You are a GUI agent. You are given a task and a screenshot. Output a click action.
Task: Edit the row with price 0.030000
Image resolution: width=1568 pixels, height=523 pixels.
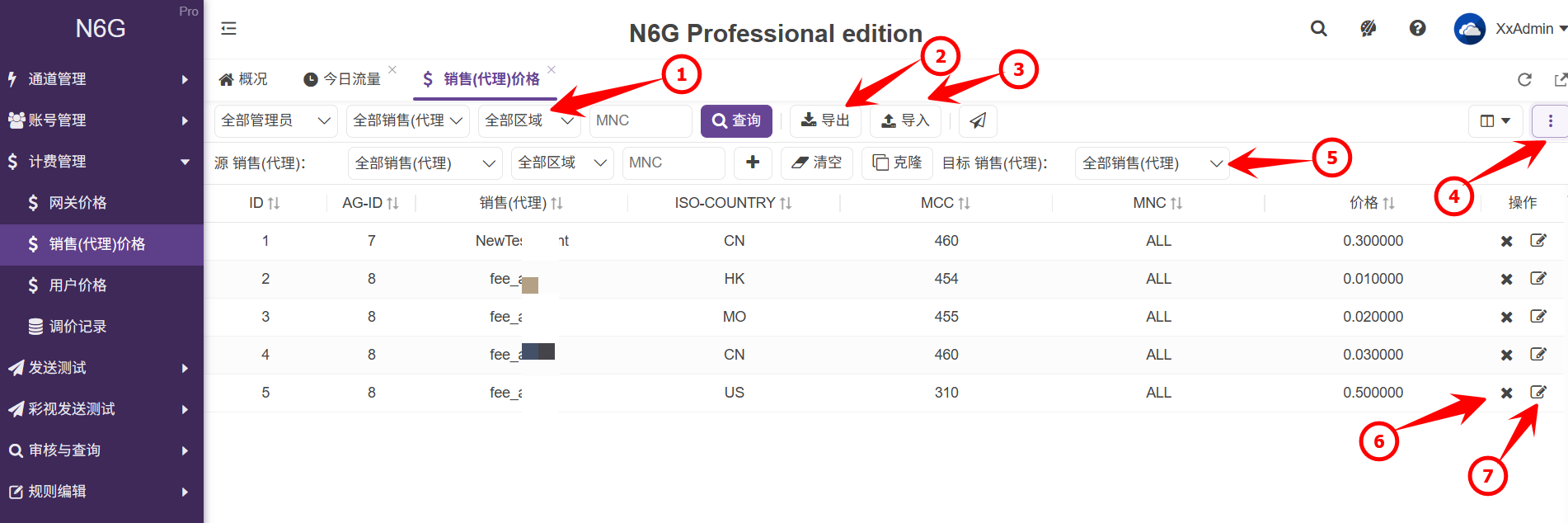pyautogui.click(x=1538, y=354)
